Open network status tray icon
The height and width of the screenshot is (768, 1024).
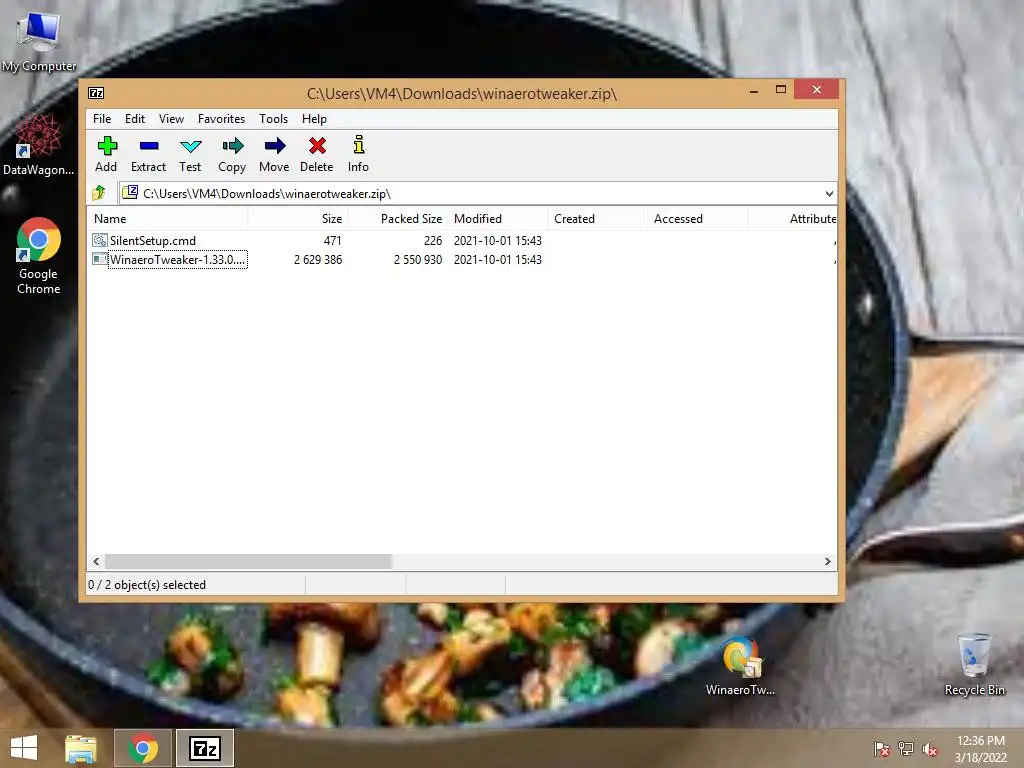click(x=906, y=749)
